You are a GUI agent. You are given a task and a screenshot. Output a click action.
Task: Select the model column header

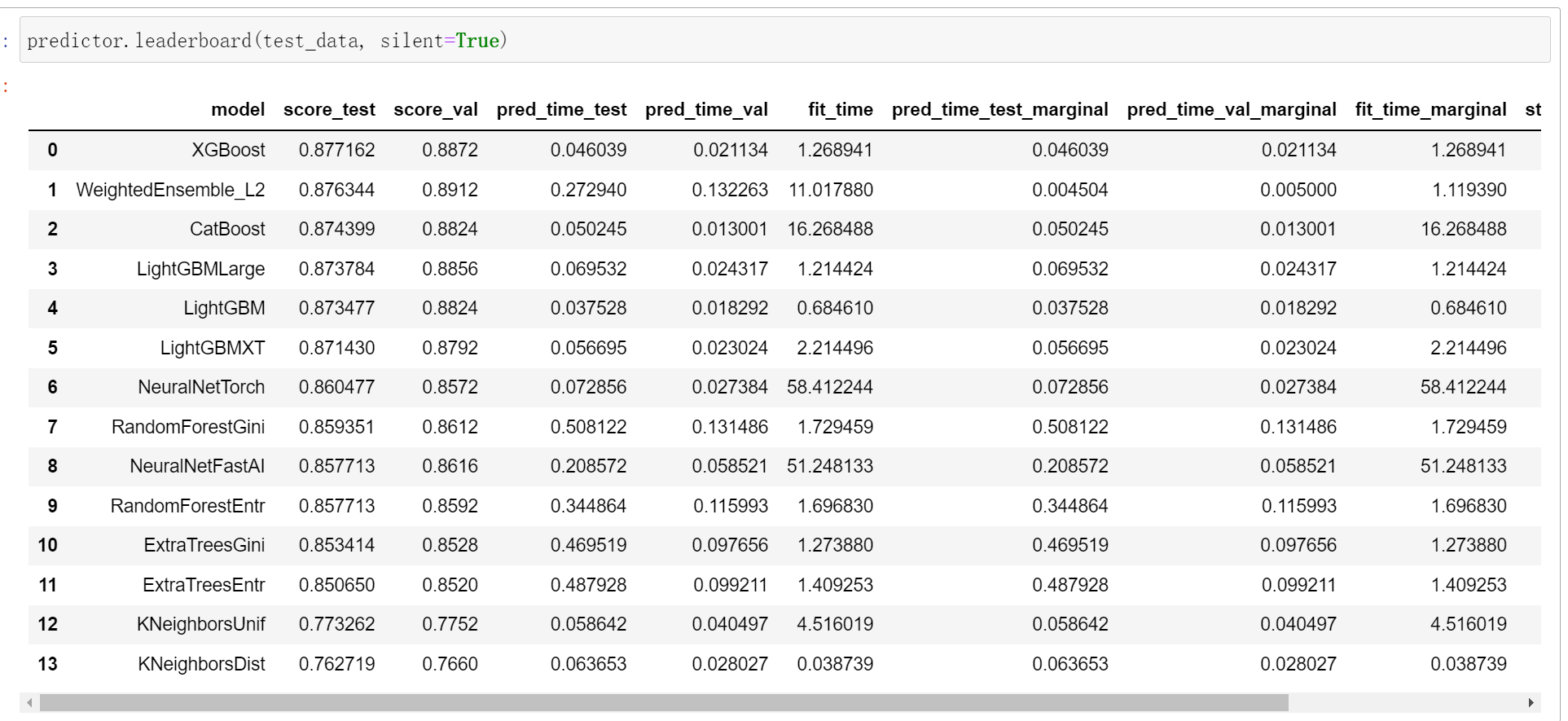pos(238,110)
